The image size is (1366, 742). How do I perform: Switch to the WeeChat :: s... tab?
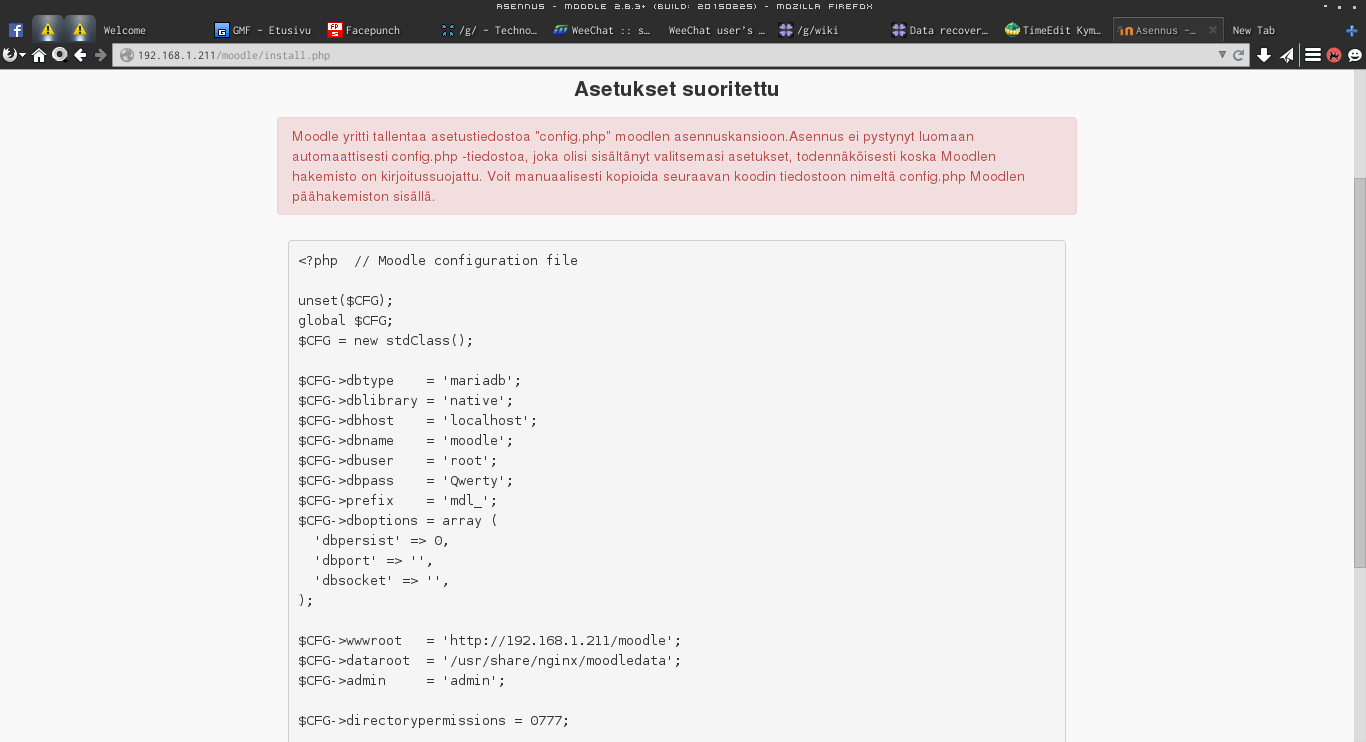click(x=604, y=30)
